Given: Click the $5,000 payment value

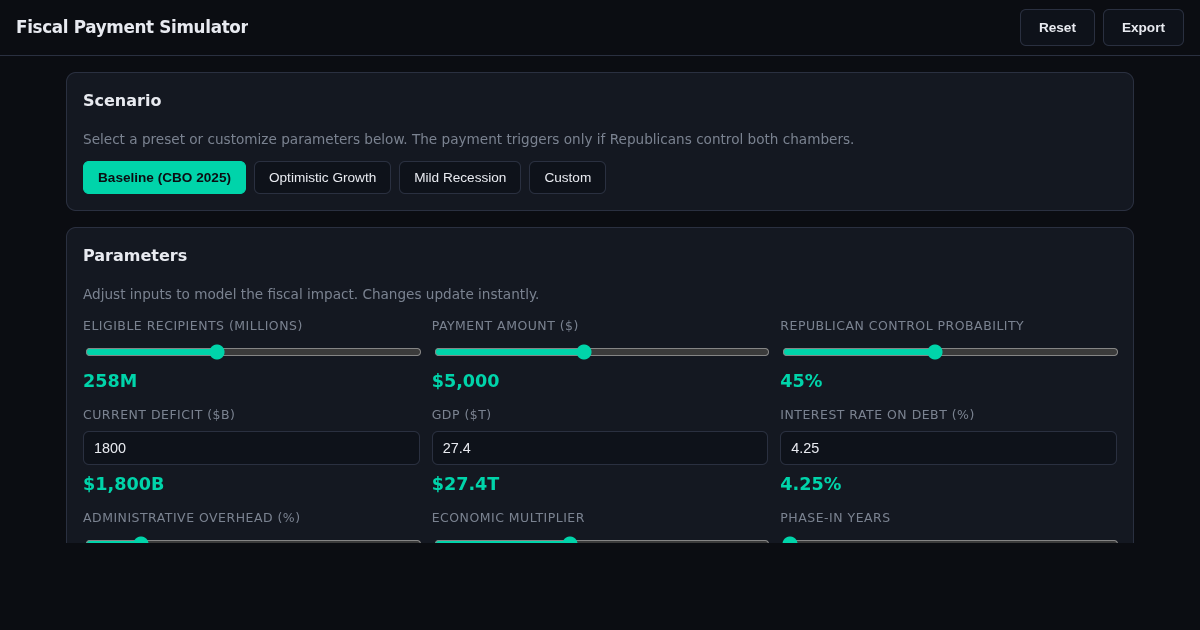Looking at the screenshot, I should (465, 381).
